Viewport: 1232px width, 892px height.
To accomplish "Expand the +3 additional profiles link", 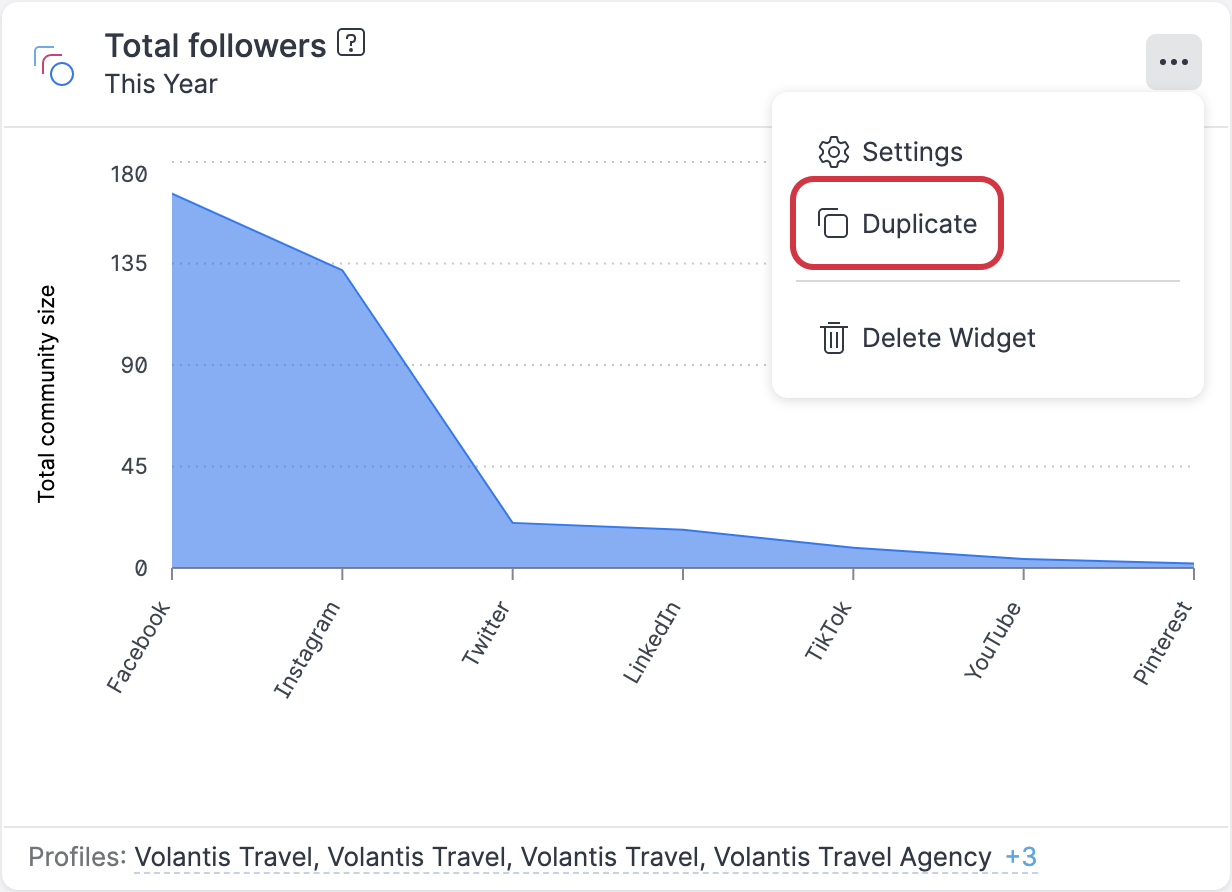I will [1021, 858].
